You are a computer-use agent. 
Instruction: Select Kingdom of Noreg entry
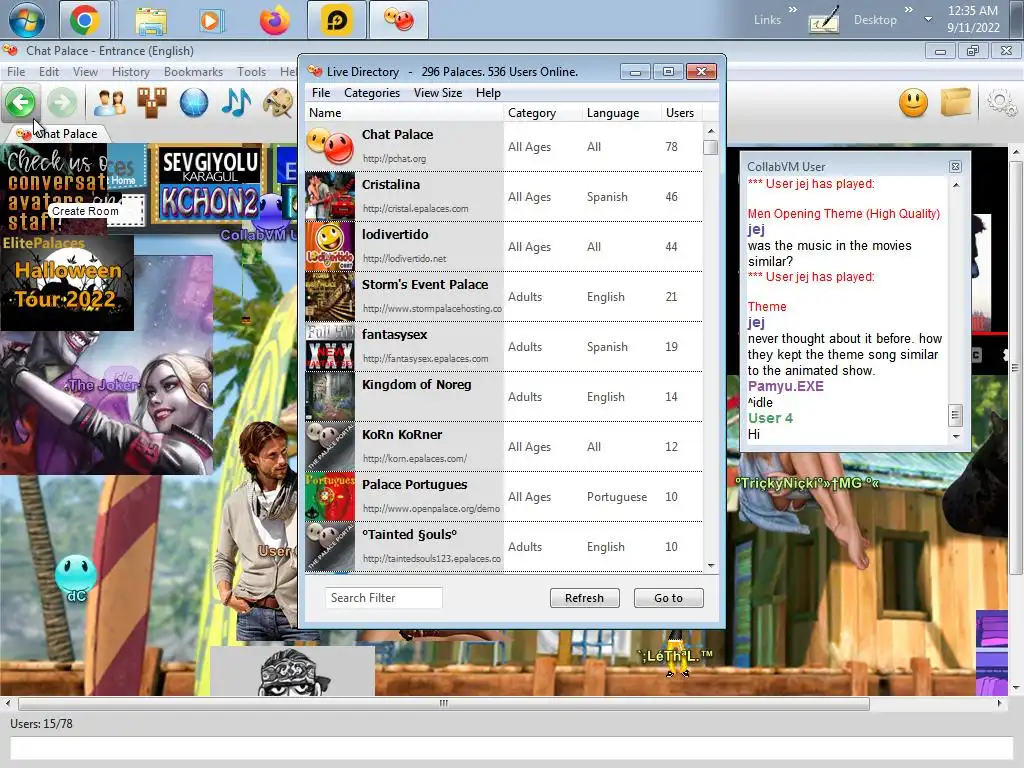point(504,396)
